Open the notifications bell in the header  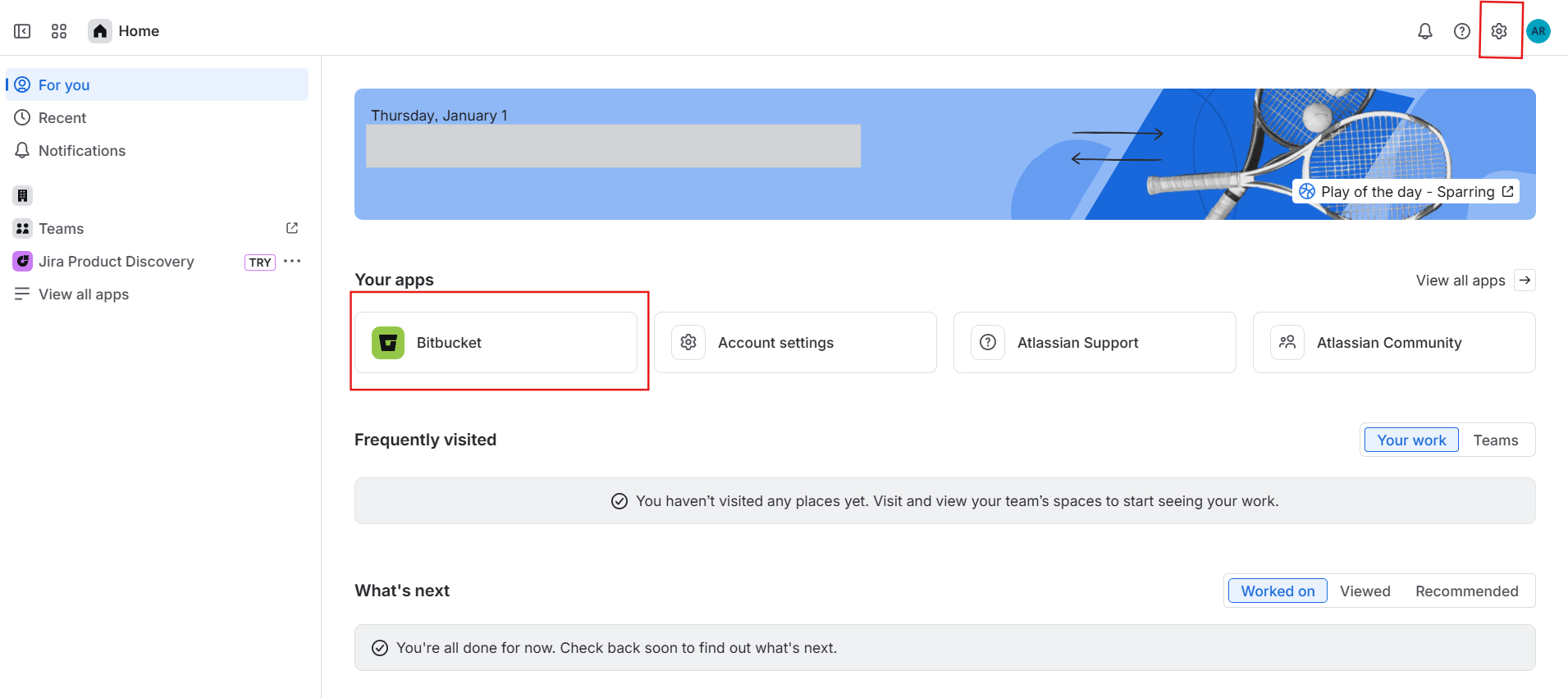tap(1425, 31)
